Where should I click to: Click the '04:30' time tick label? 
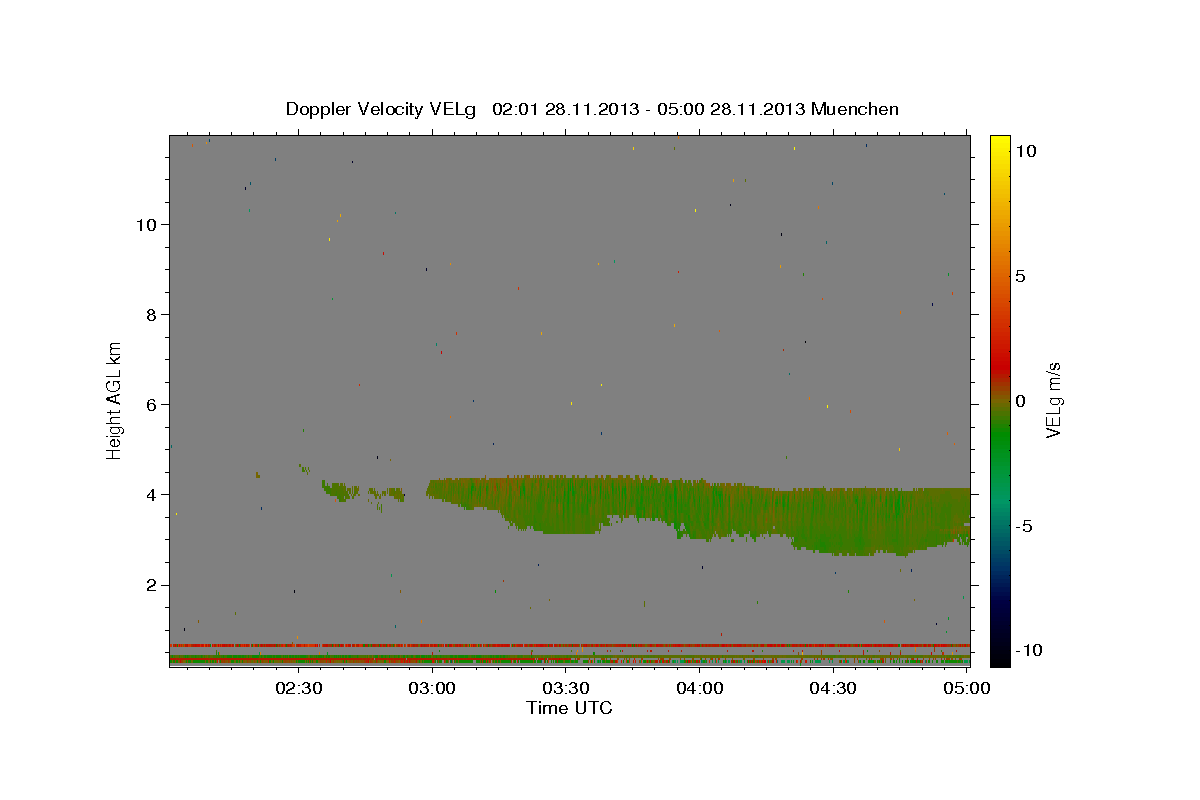(x=832, y=688)
